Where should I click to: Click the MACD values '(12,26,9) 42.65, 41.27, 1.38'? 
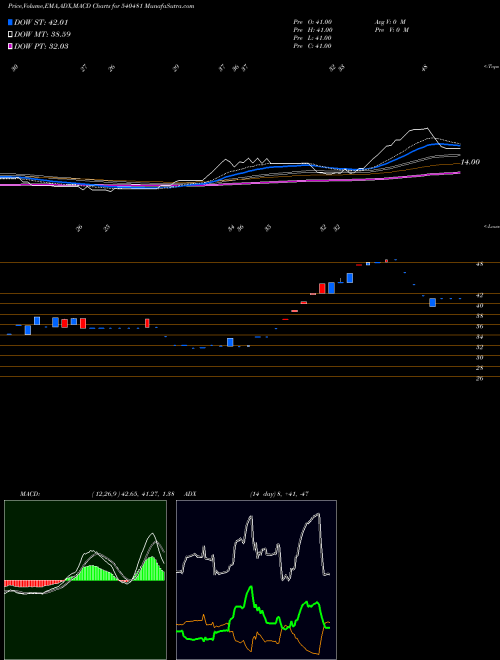[133, 494]
